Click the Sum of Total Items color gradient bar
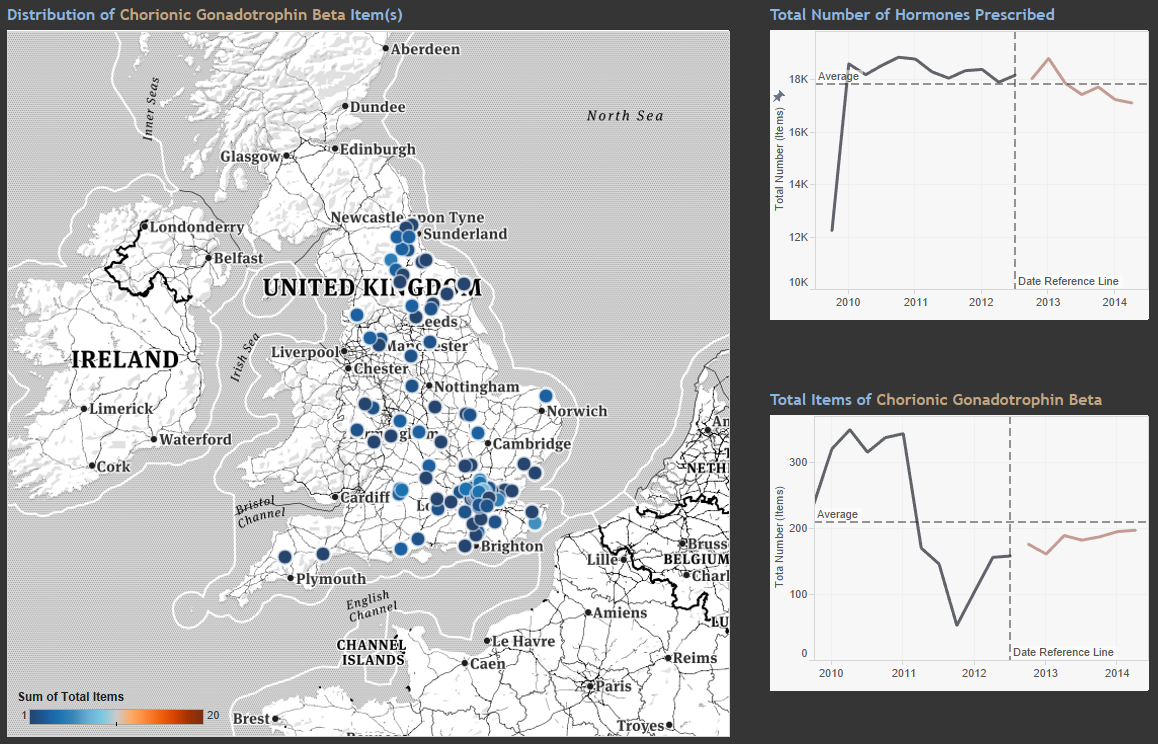The width and height of the screenshot is (1158, 744). [x=117, y=716]
